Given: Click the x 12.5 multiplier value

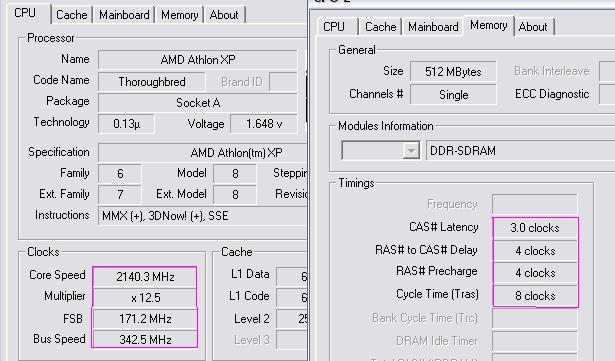Looking at the screenshot, I should (x=145, y=298).
